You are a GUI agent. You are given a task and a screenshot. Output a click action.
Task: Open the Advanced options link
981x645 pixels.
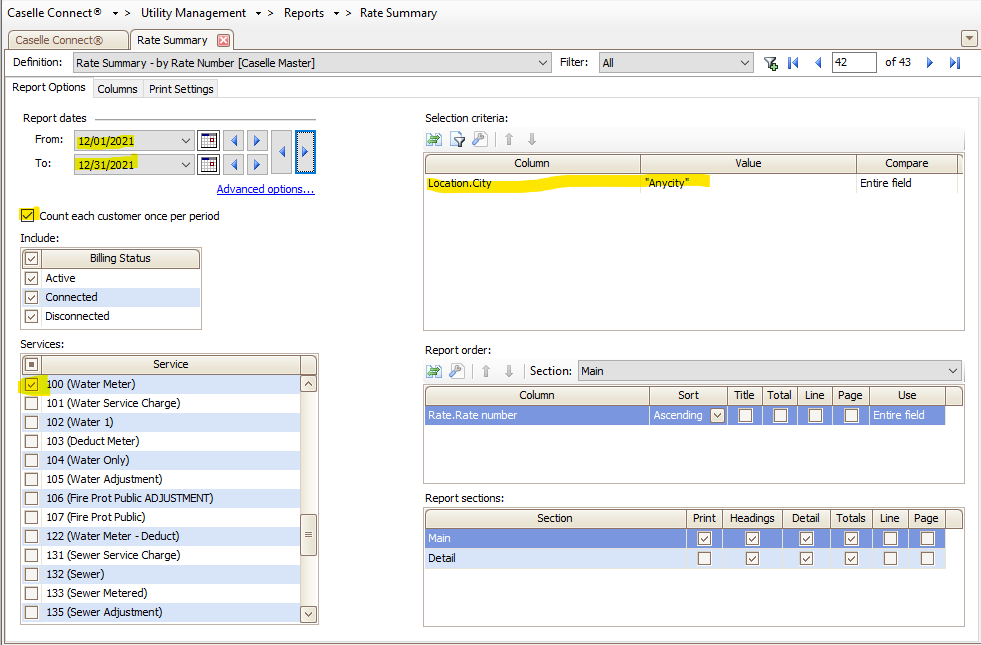coord(265,189)
